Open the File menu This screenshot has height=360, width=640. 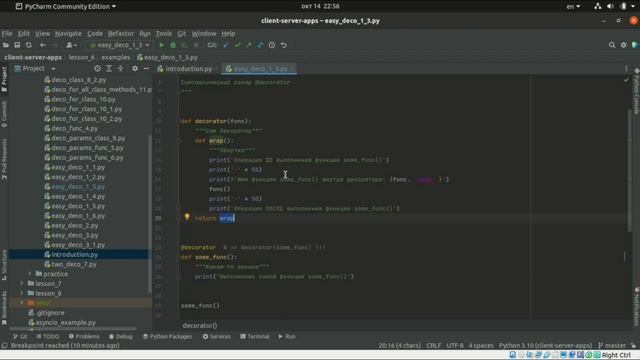pyautogui.click(x=7, y=33)
